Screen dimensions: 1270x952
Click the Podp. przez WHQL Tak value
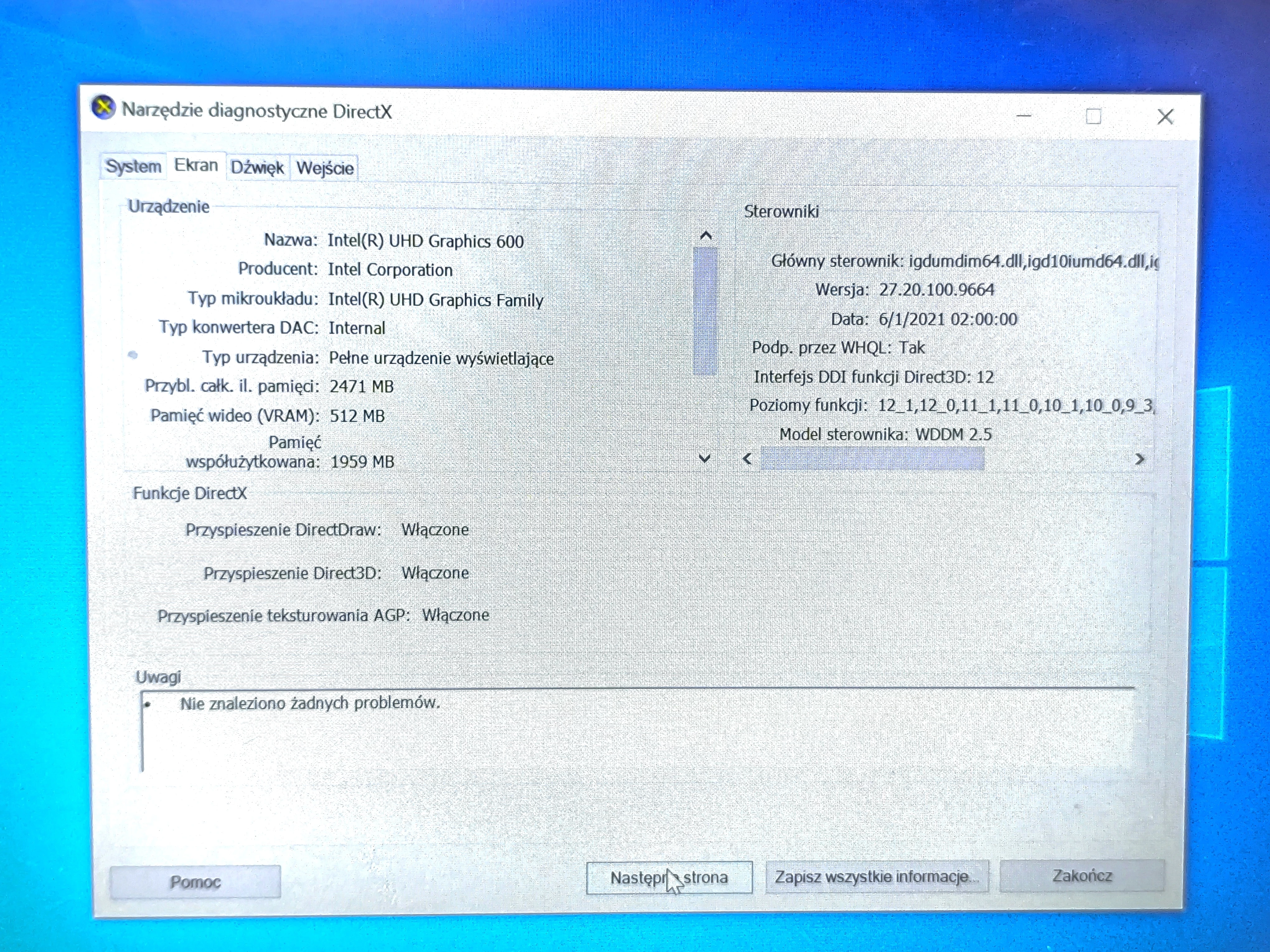[x=912, y=348]
